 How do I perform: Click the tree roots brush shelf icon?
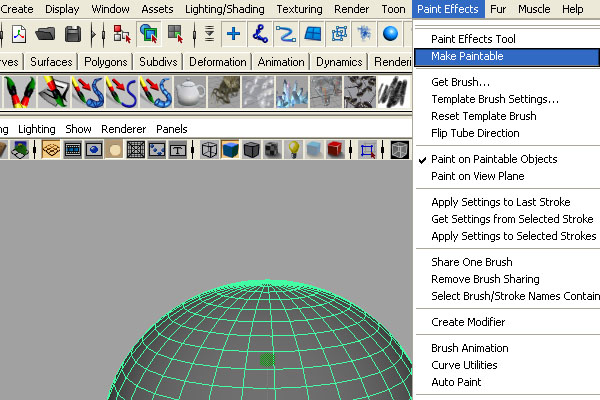(x=224, y=92)
